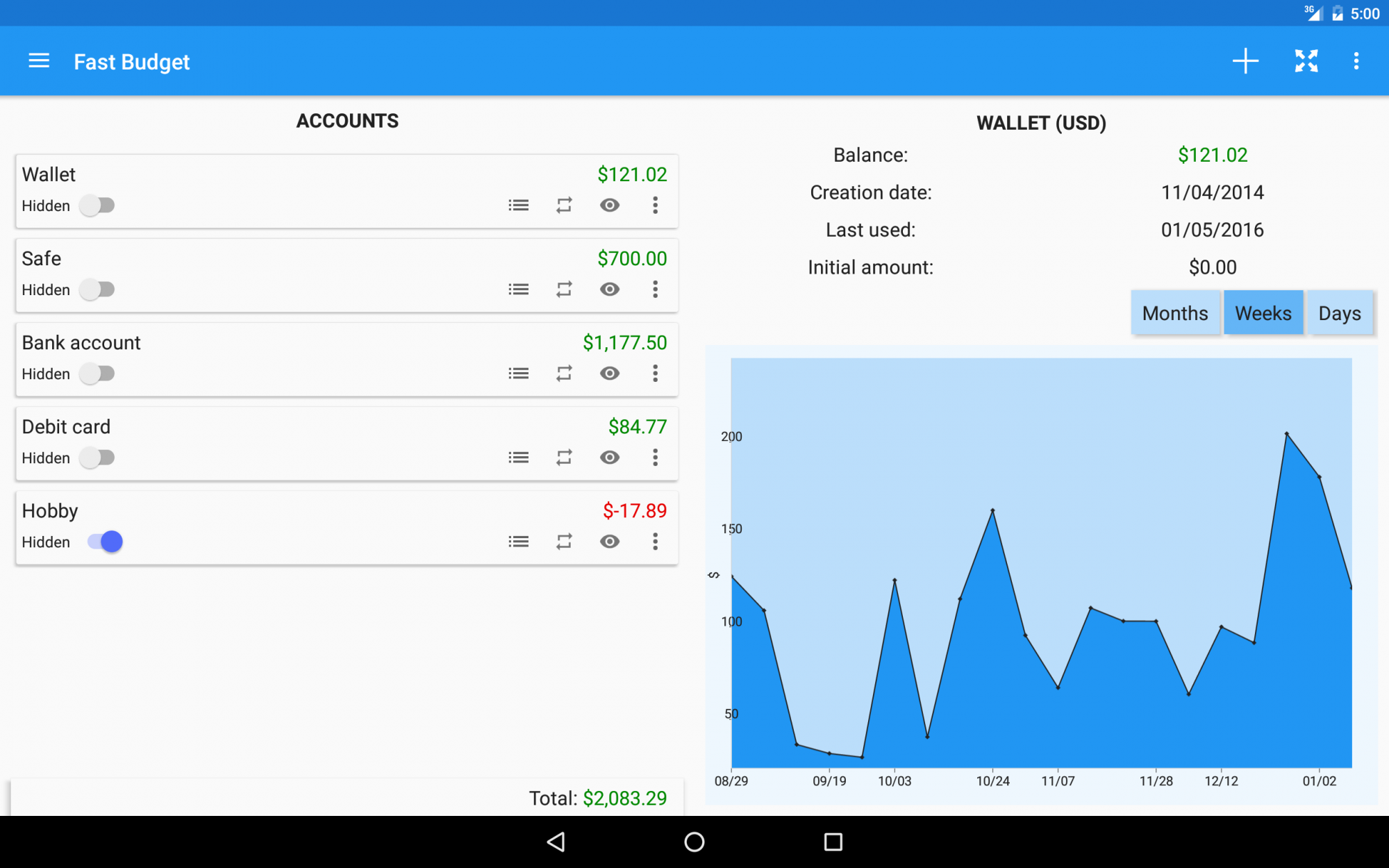
Task: Tap the Debit card eye icon
Action: point(610,458)
